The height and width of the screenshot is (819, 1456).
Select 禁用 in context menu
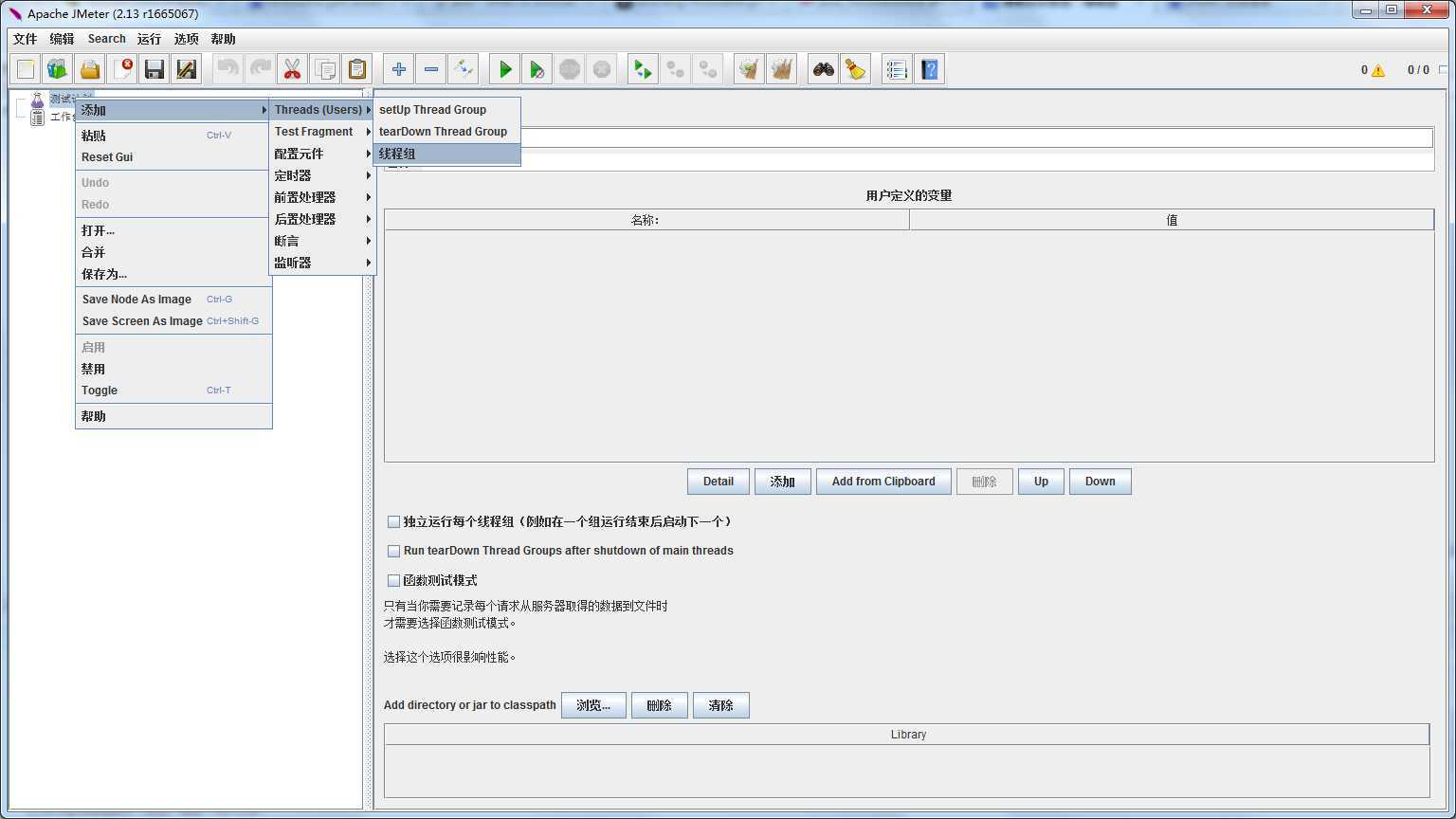pyautogui.click(x=173, y=369)
